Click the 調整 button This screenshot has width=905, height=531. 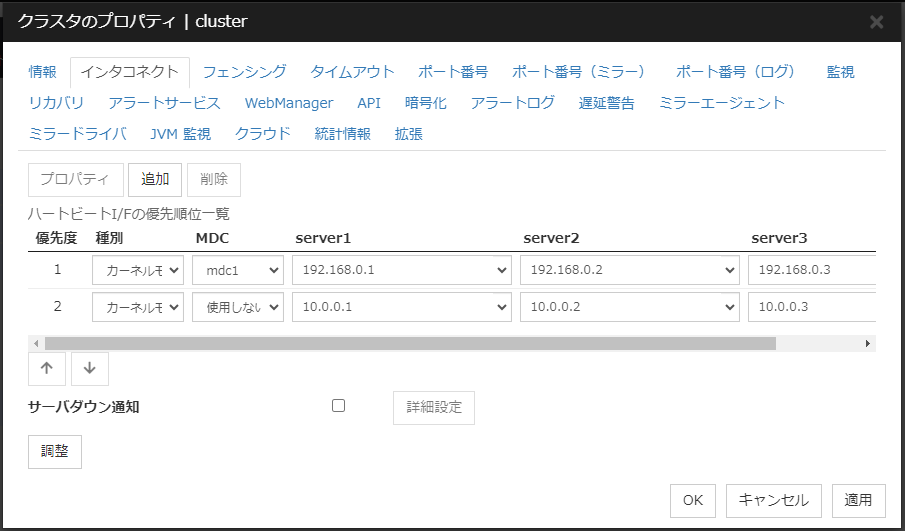55,451
